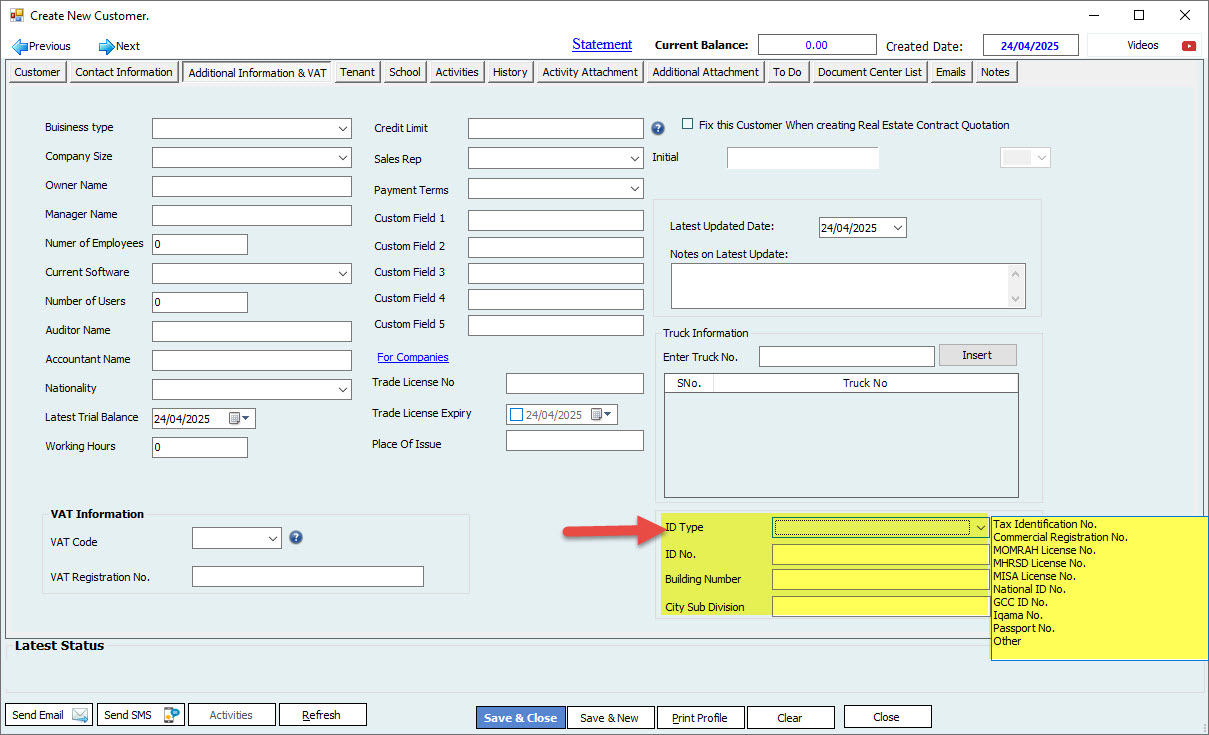Open the For Companies link
The image size is (1209, 735).
[413, 357]
